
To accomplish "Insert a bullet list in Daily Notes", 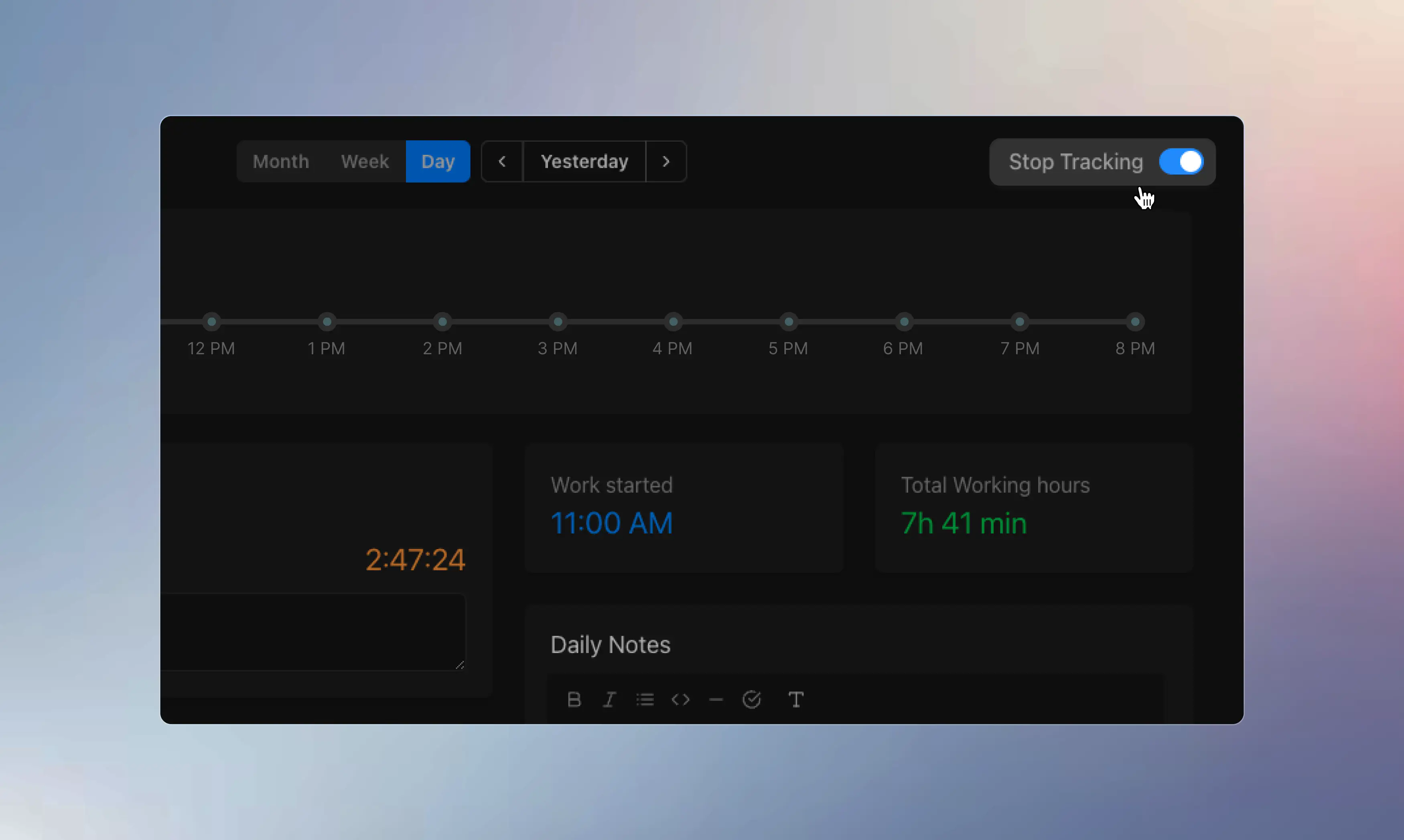I will (645, 700).
